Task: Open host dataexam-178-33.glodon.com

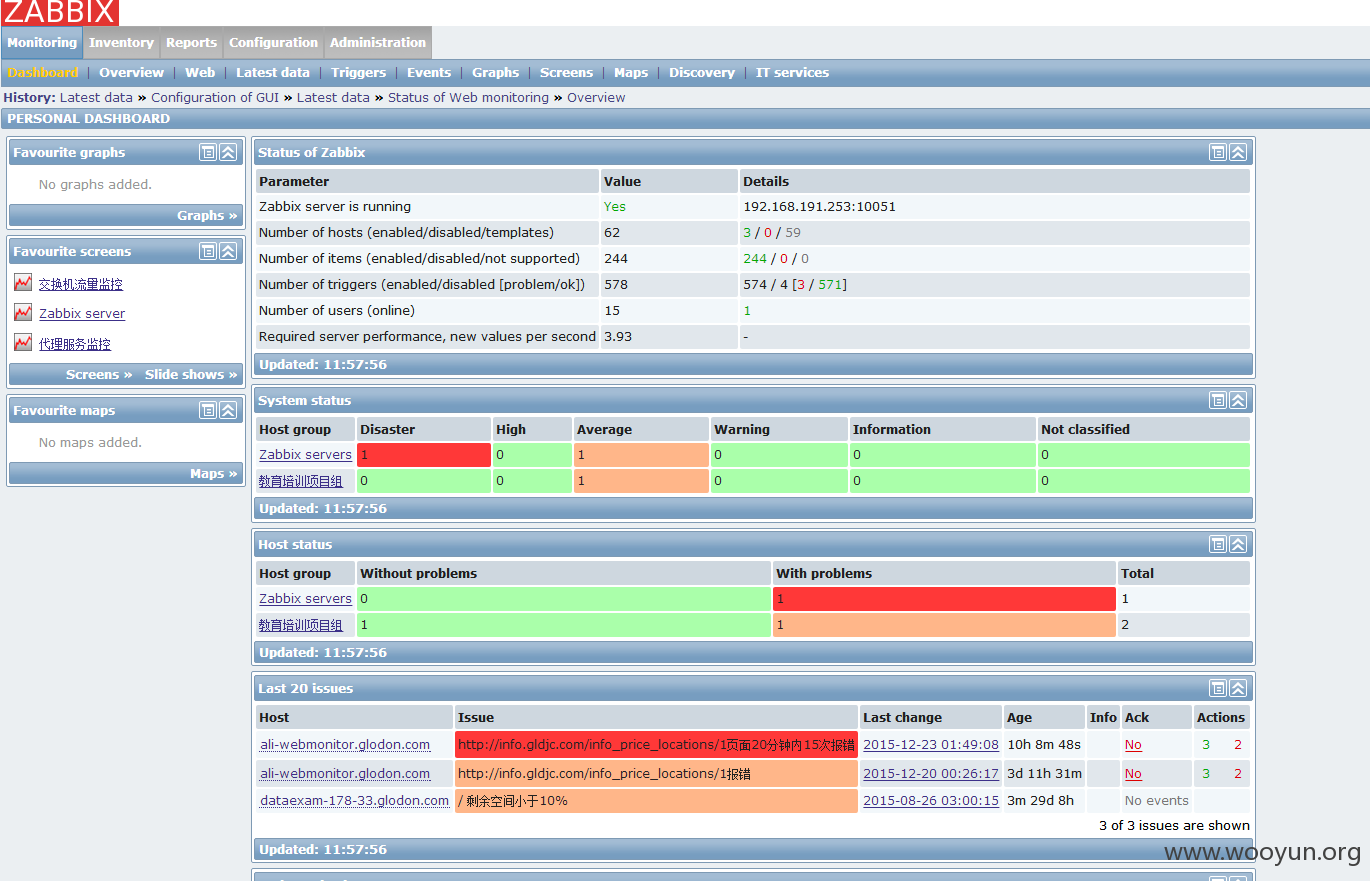Action: pyautogui.click(x=354, y=800)
